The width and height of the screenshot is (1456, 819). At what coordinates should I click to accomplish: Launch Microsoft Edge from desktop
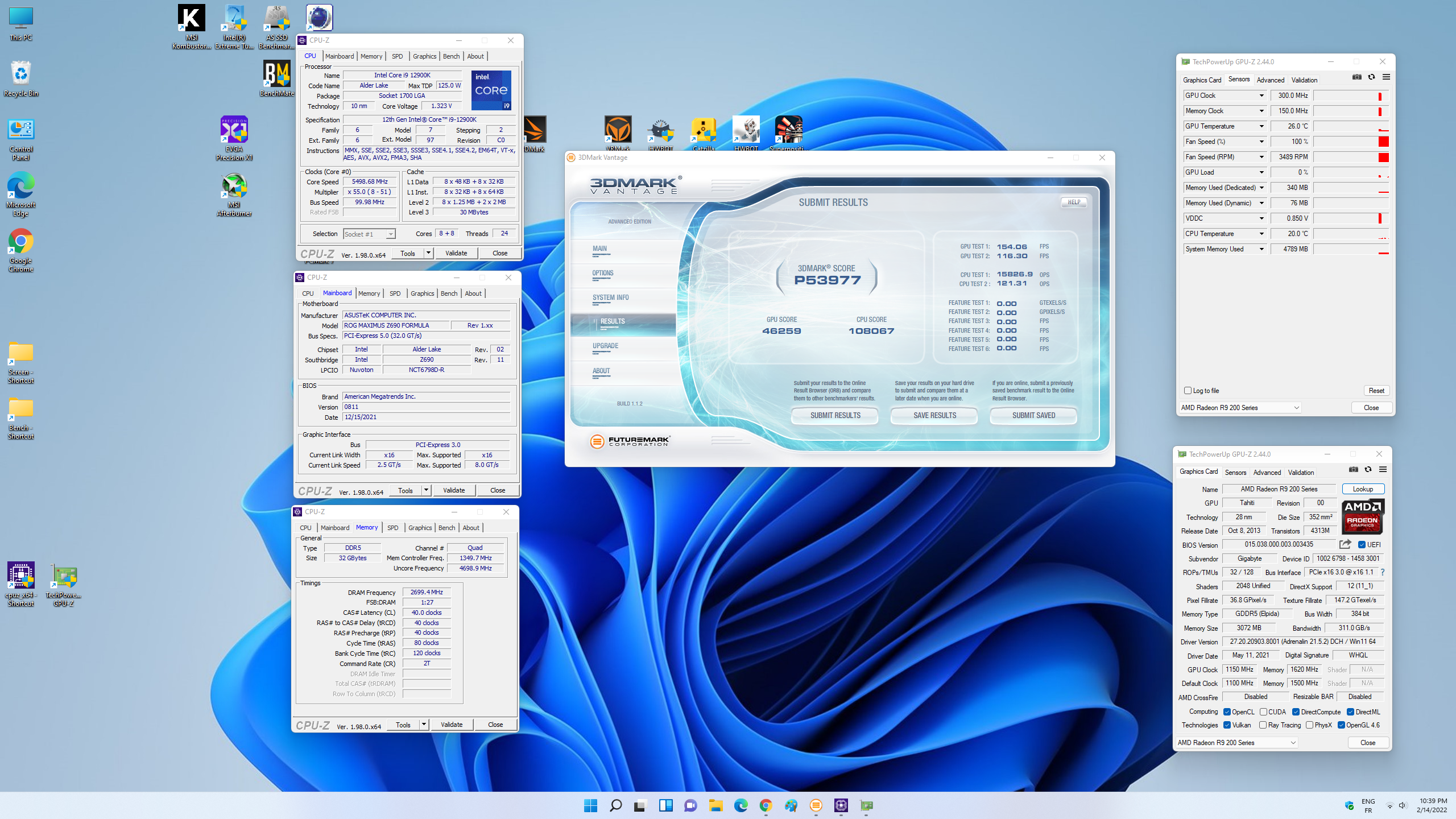click(x=21, y=195)
